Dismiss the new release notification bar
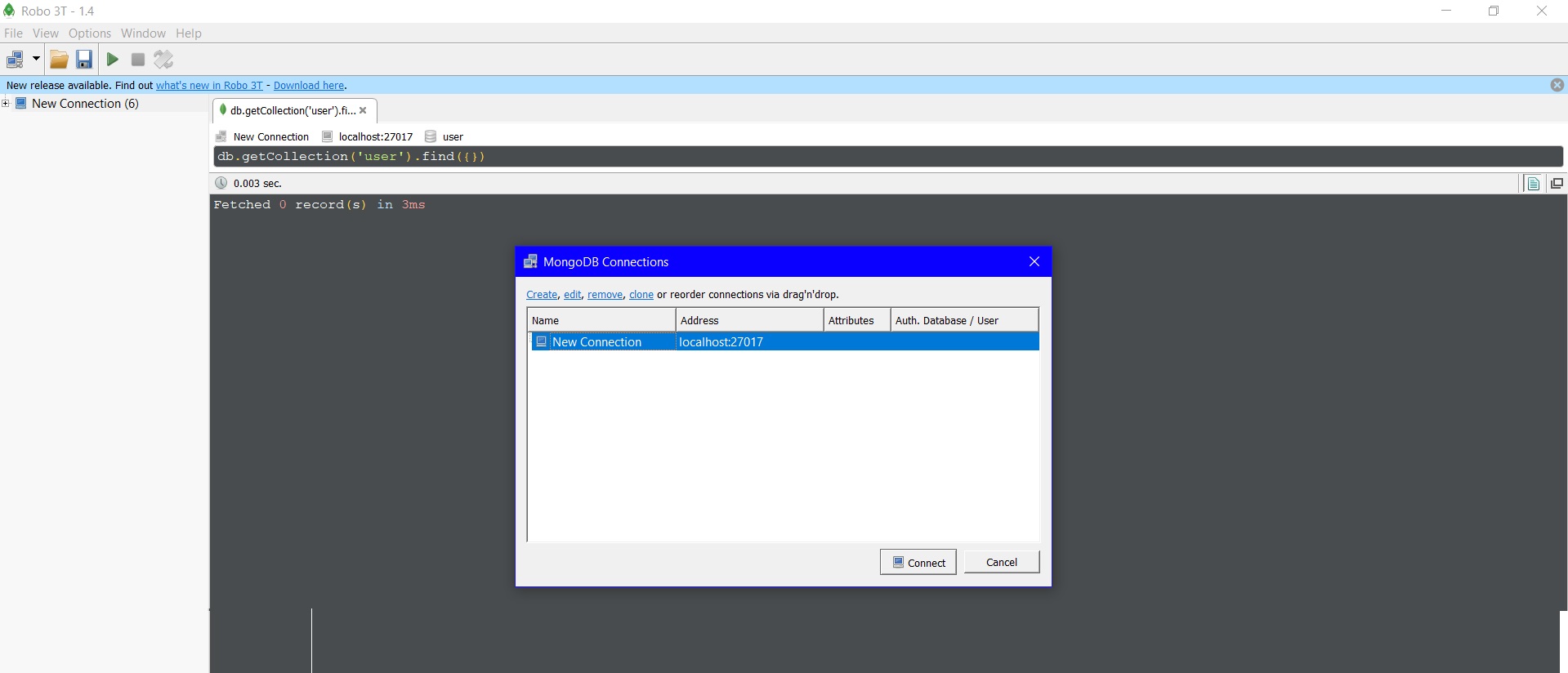The width and height of the screenshot is (1568, 673). point(1557,85)
